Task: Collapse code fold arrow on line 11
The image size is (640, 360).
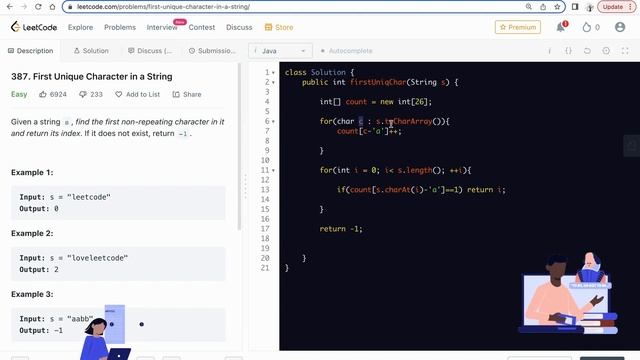Action: pyautogui.click(x=273, y=171)
